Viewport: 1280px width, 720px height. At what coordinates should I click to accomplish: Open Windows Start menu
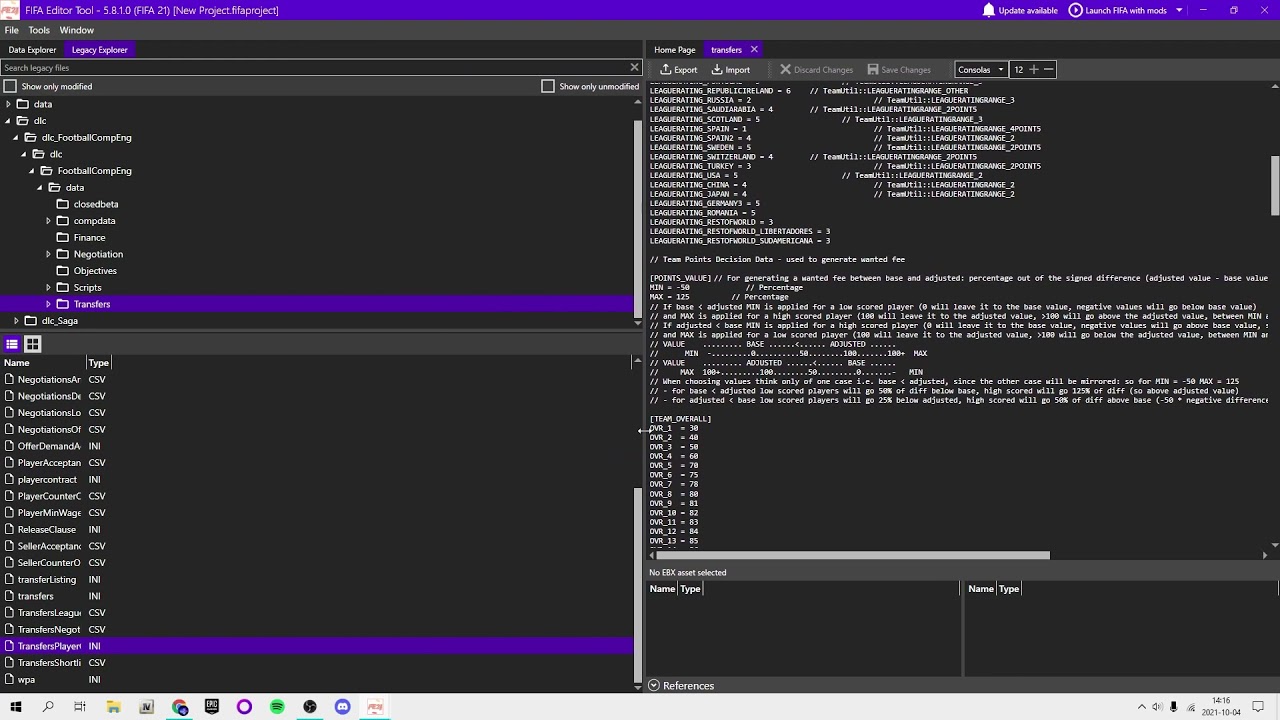coord(15,707)
